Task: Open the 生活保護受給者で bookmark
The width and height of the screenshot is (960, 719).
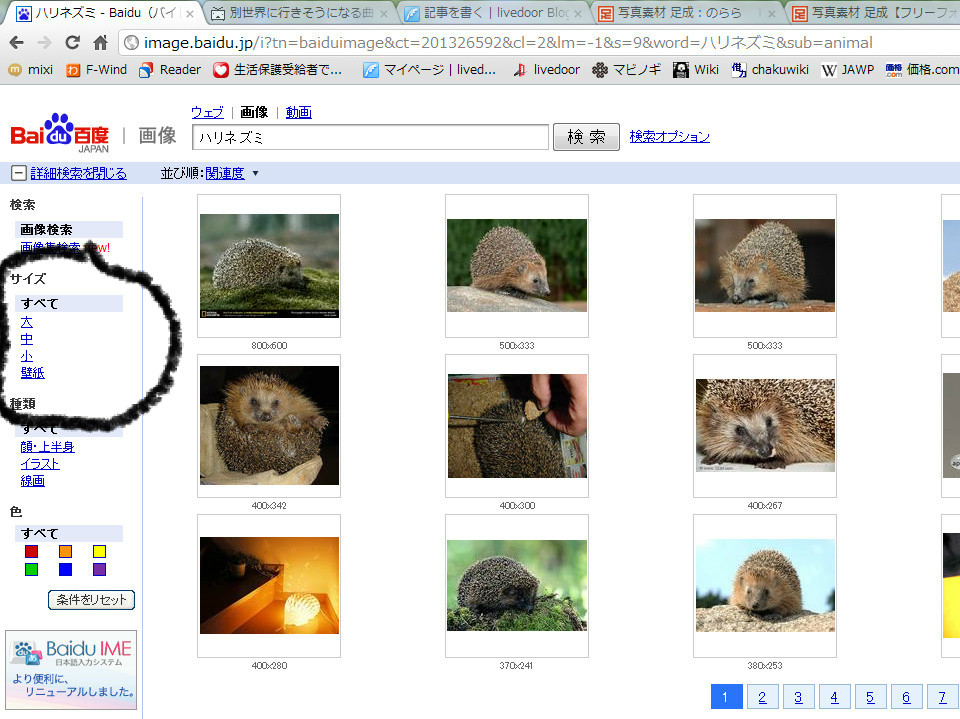Action: (x=277, y=70)
